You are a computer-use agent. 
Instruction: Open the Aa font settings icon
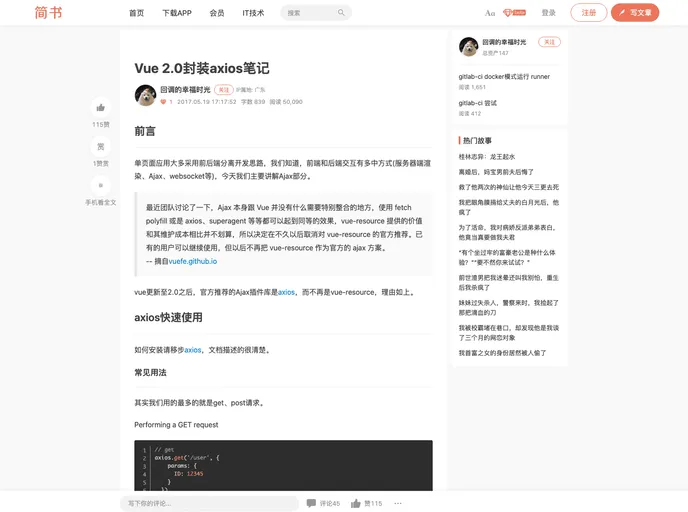tap(490, 13)
